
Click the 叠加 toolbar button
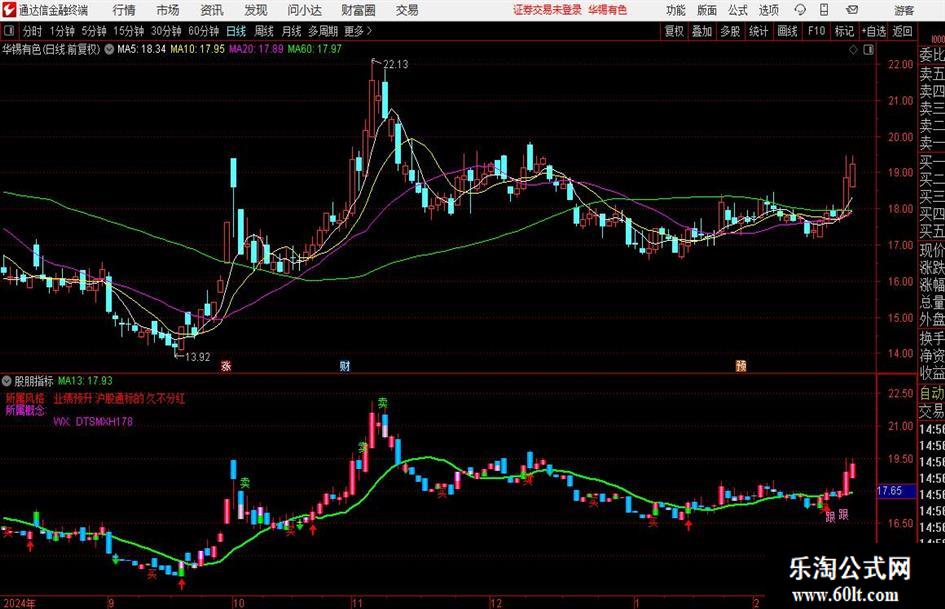tap(702, 31)
